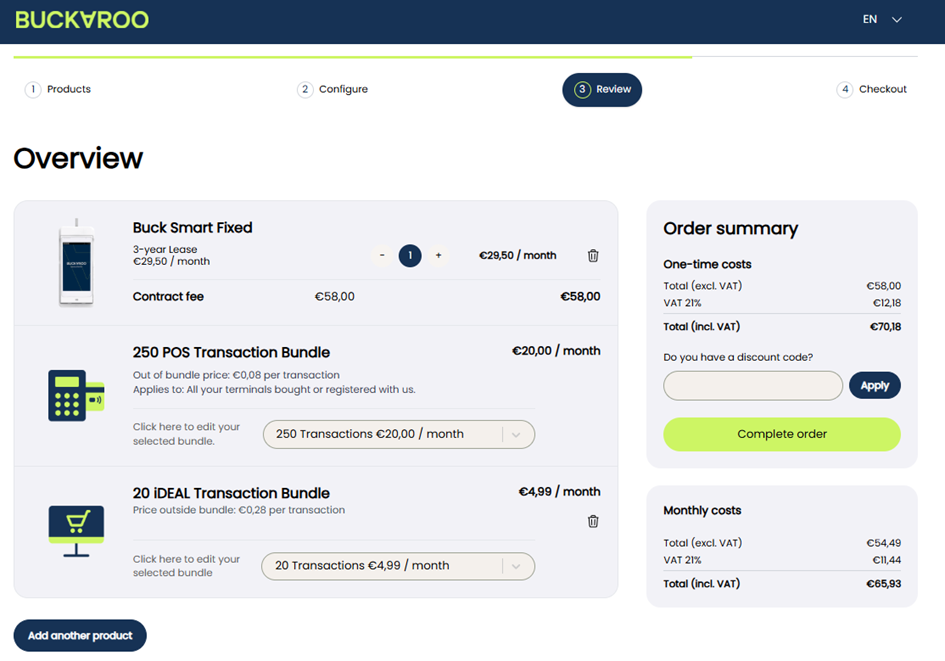Click the 'Do you have a discount code?' text
945x661 pixels.
coord(738,357)
